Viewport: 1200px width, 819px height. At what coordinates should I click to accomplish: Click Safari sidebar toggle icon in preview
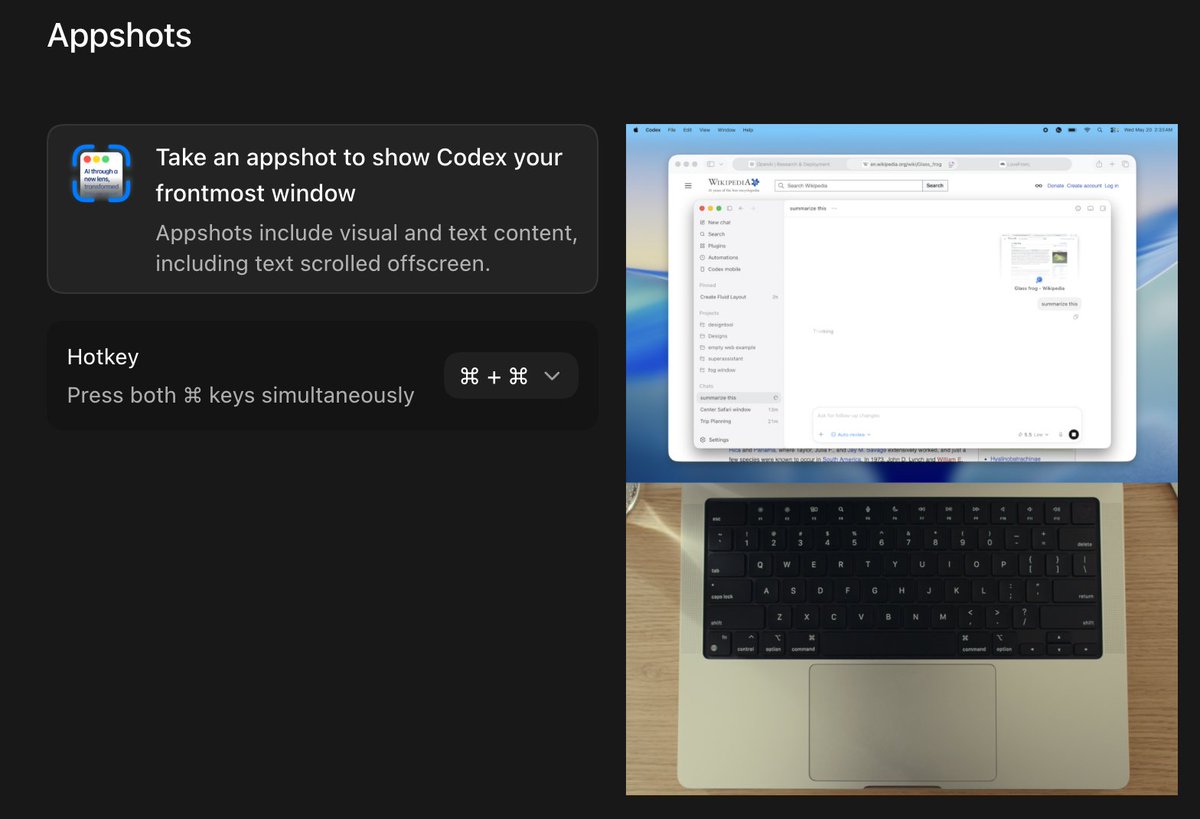point(711,164)
